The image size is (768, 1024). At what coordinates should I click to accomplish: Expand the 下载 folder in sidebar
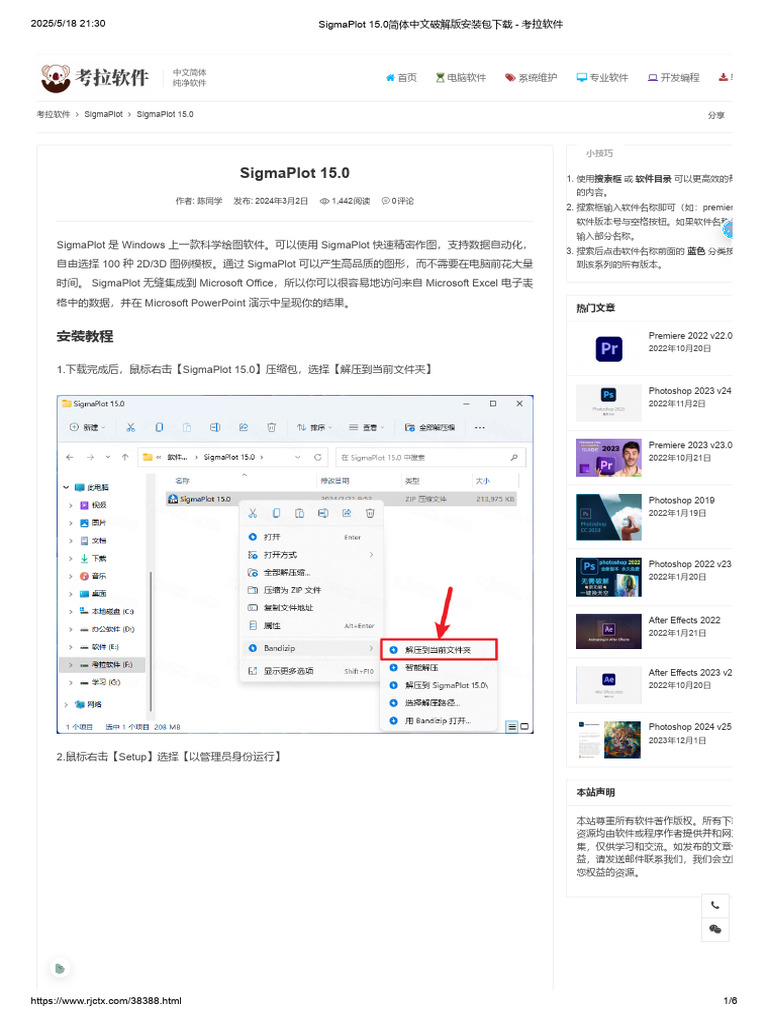71,559
